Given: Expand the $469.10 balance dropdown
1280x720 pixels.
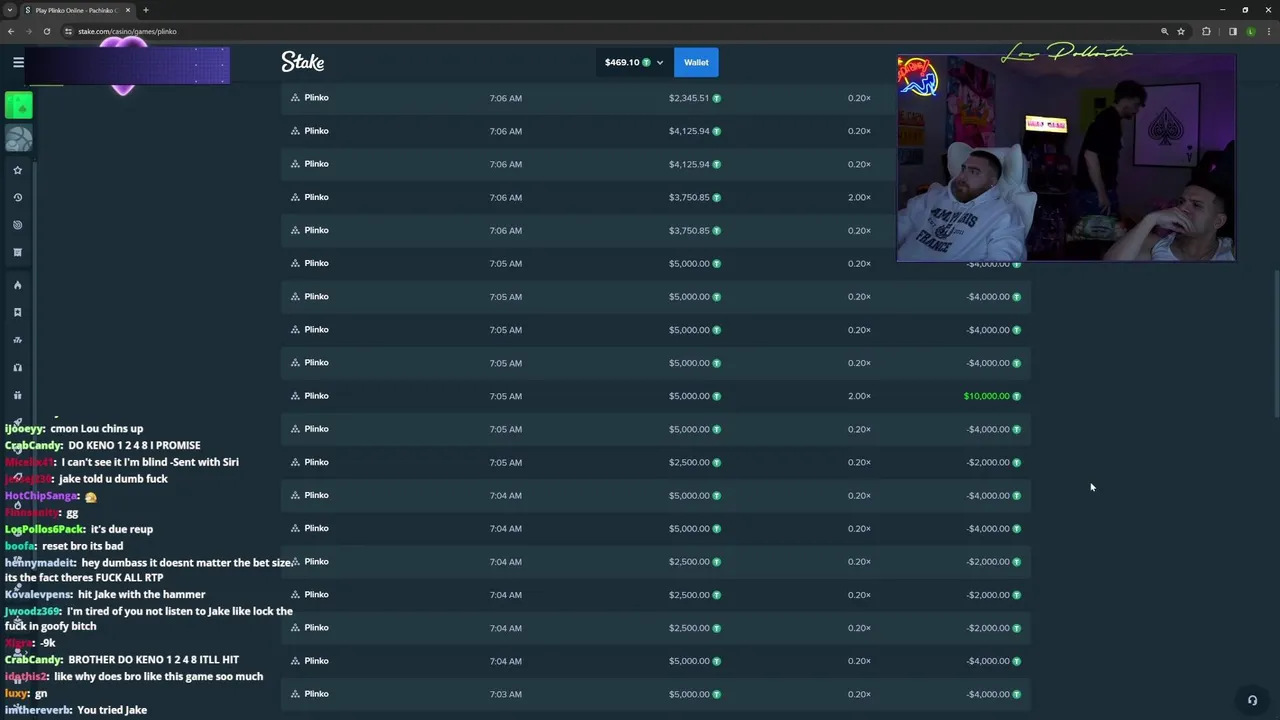Looking at the screenshot, I should tap(634, 62).
